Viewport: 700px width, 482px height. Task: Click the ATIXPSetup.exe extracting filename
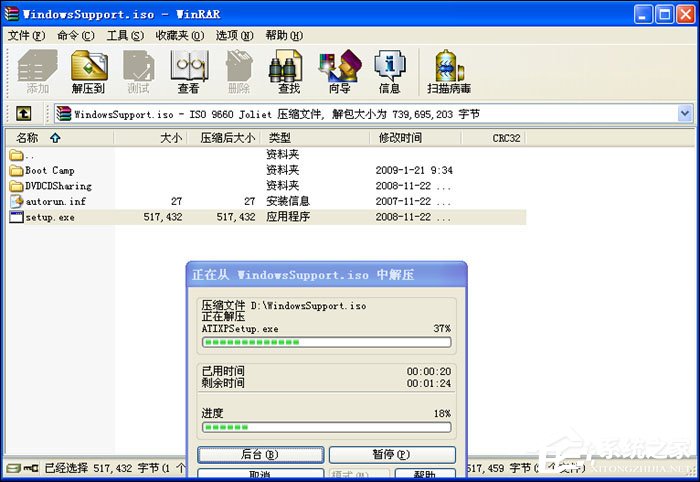tap(240, 329)
